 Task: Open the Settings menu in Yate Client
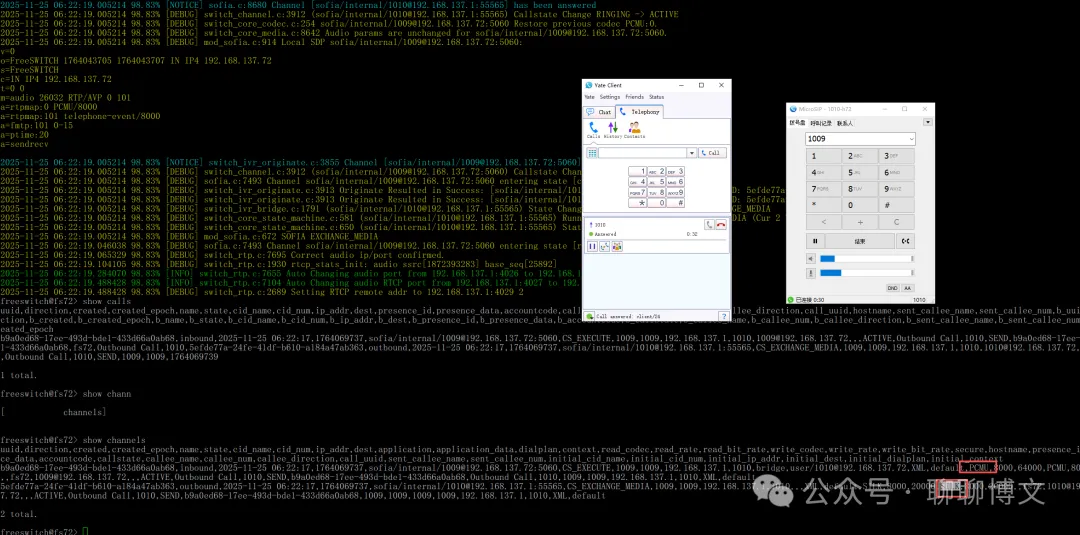pos(610,97)
